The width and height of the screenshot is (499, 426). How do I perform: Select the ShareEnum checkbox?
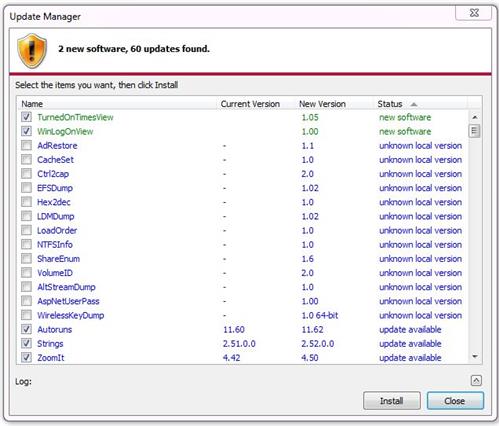(26, 258)
